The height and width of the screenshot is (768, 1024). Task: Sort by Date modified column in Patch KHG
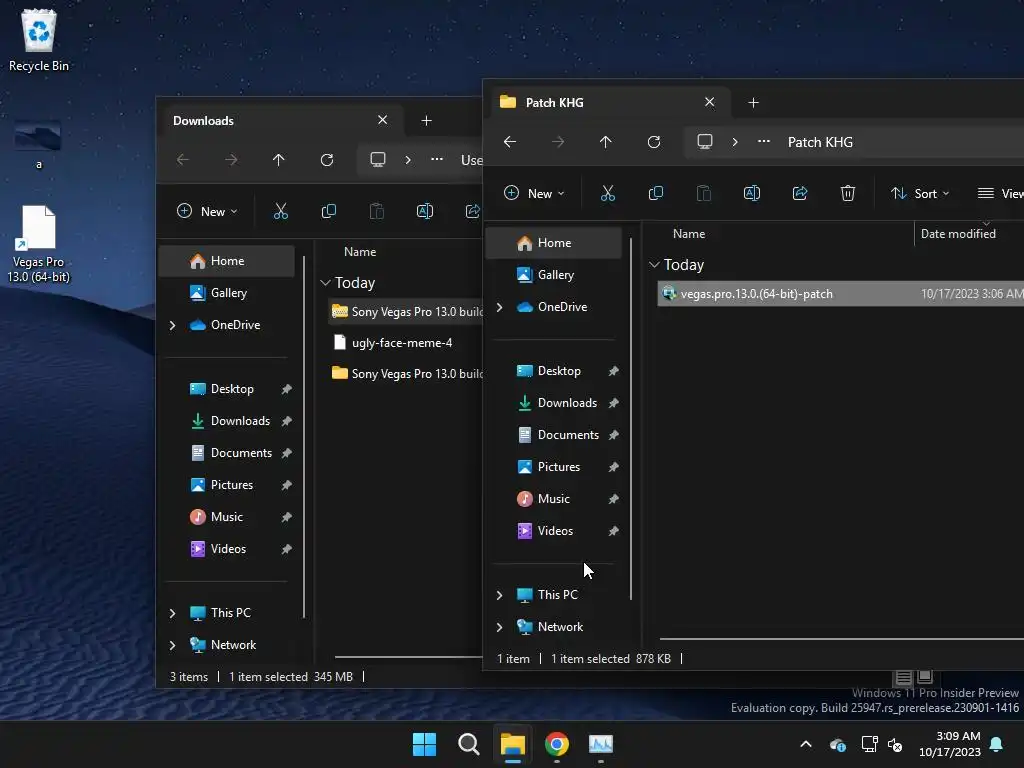click(958, 234)
